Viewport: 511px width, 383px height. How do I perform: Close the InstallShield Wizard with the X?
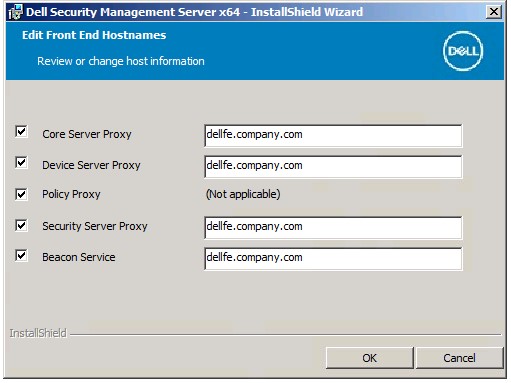click(x=493, y=12)
